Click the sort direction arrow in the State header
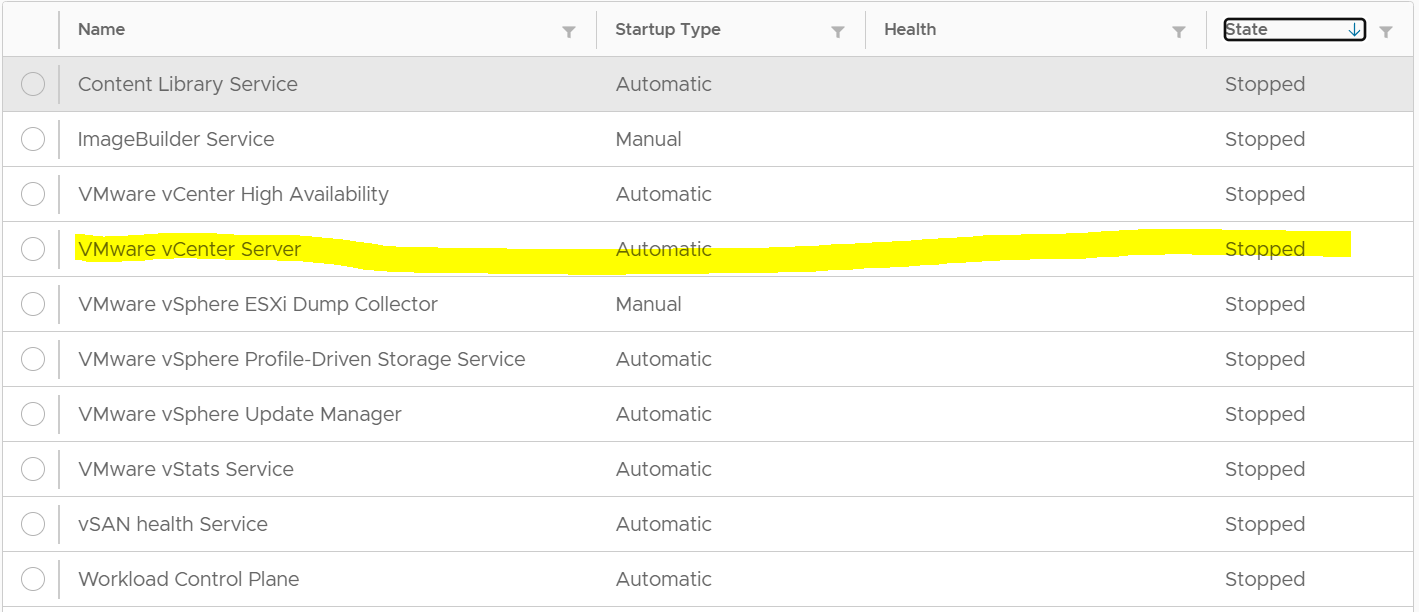The width and height of the screenshot is (1419, 612). (1352, 29)
